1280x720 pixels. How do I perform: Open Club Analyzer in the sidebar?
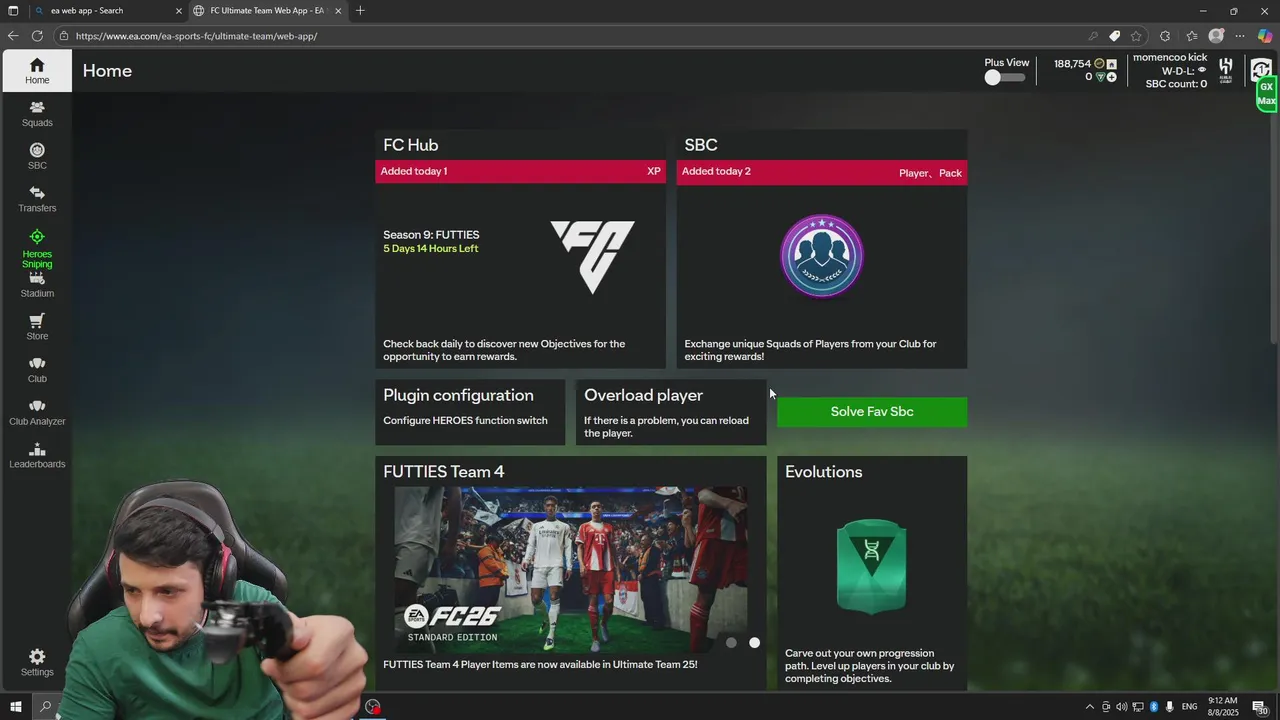[x=37, y=412]
